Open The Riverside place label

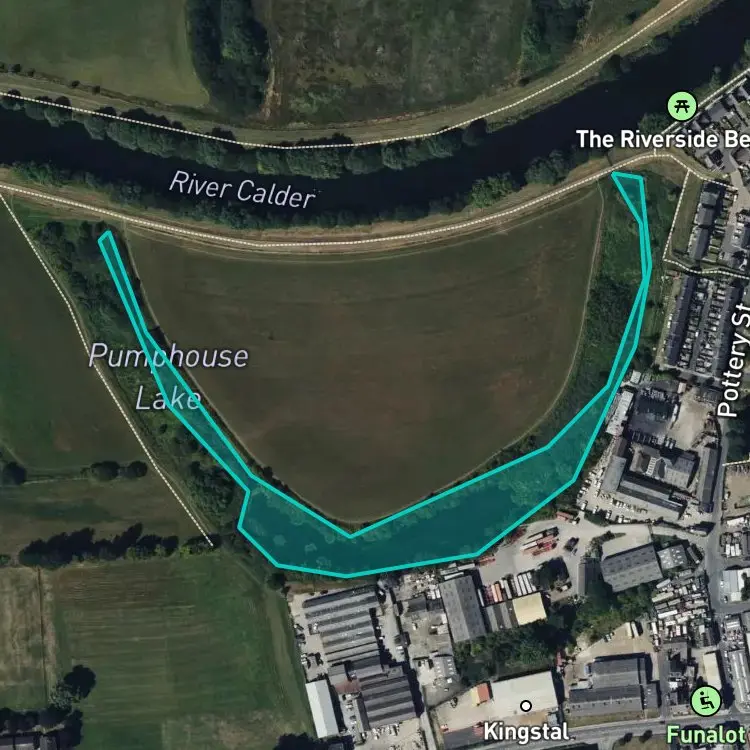coord(662,140)
